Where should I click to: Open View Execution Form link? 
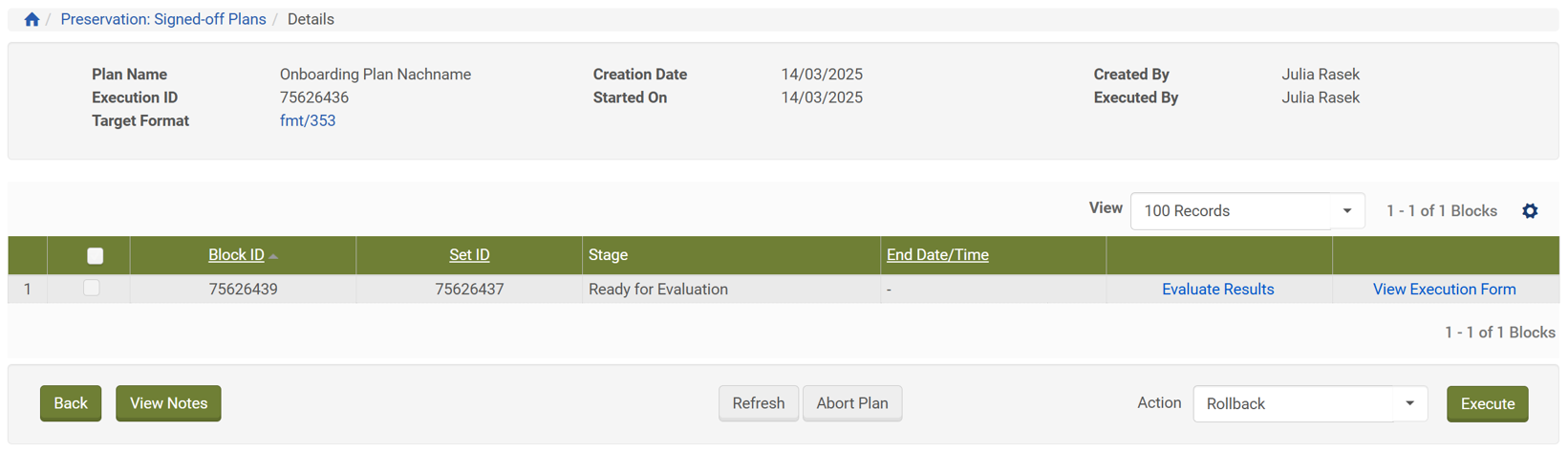(x=1444, y=290)
